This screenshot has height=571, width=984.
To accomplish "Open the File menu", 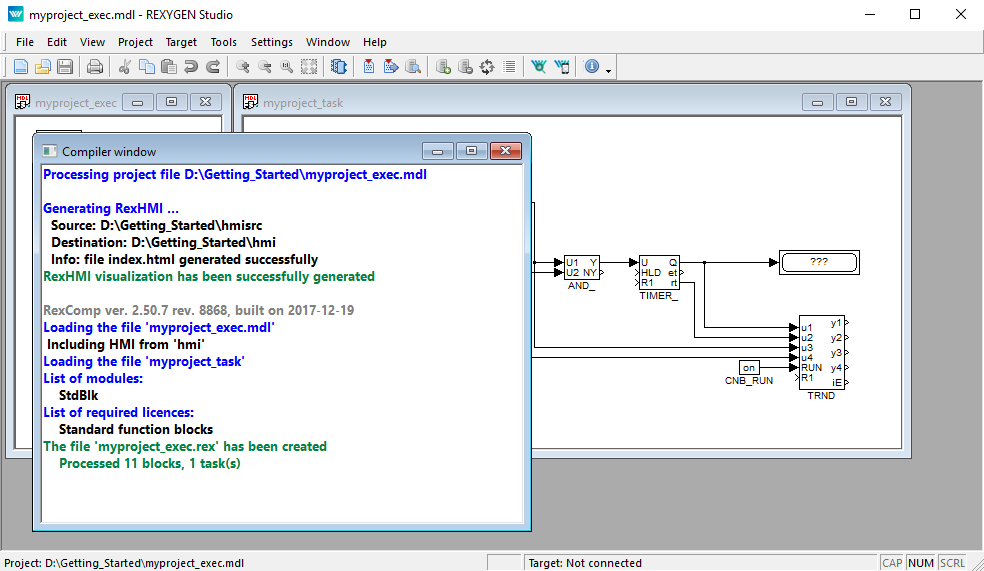I will (25, 42).
